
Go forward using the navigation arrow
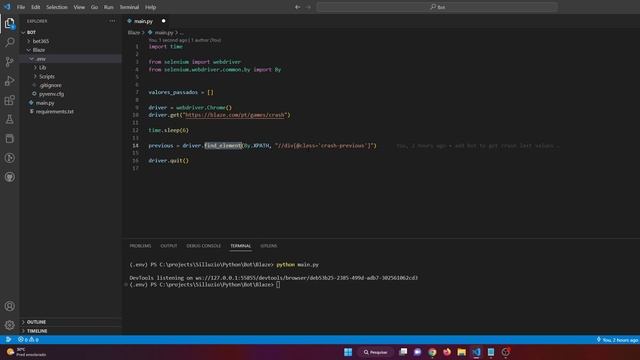click(308, 7)
